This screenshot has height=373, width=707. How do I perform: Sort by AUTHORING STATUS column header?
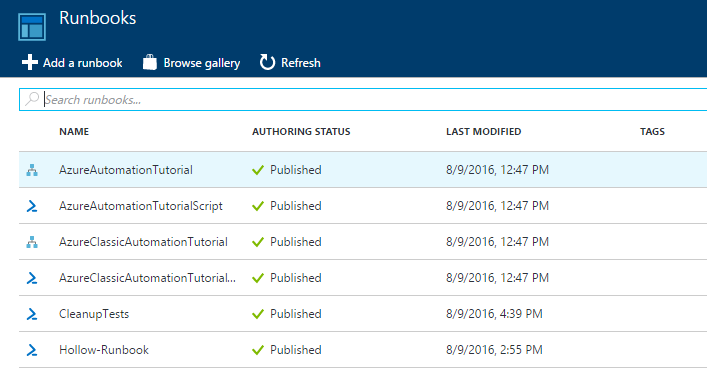coord(301,132)
